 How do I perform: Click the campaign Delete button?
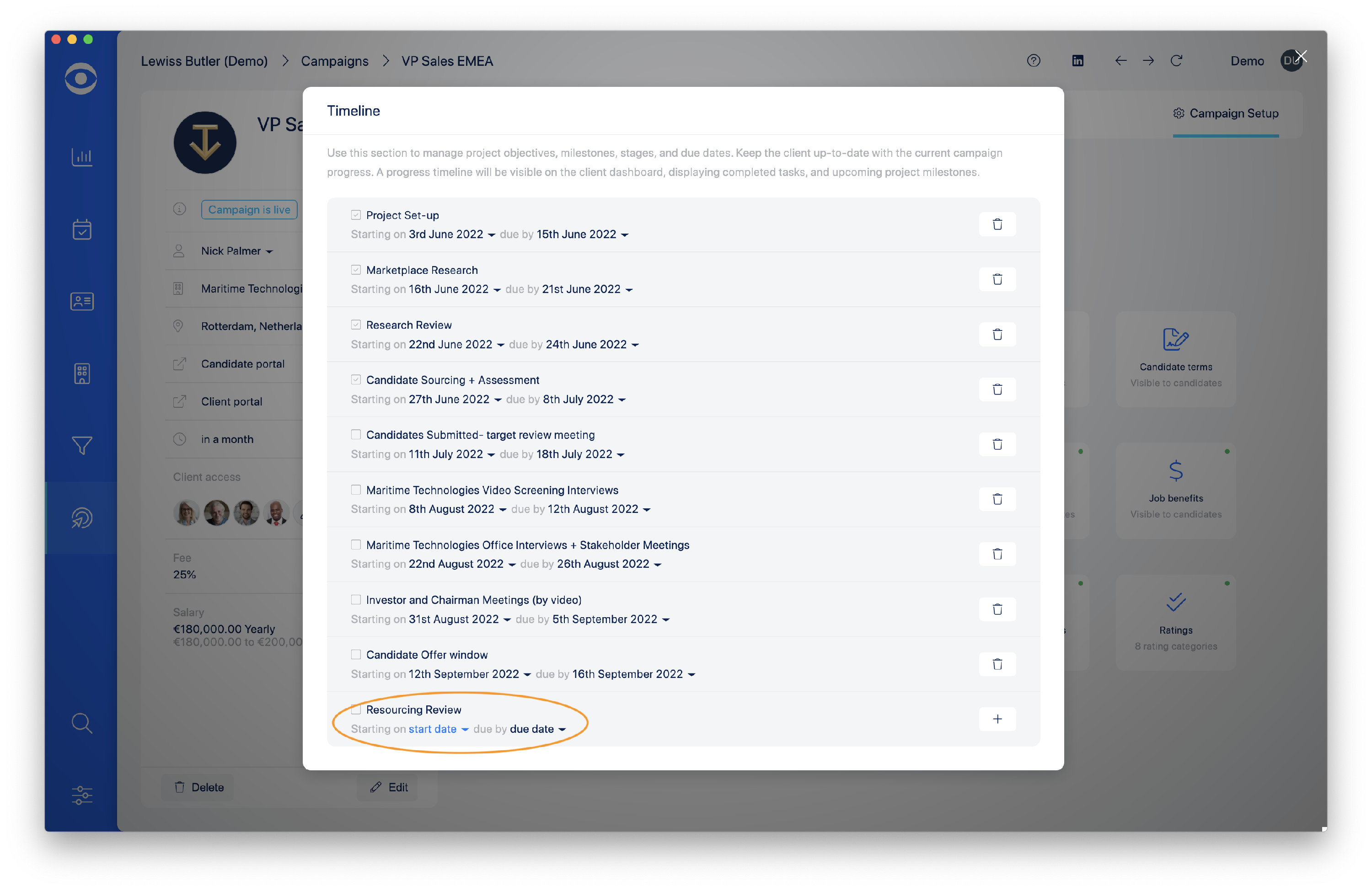(x=199, y=787)
